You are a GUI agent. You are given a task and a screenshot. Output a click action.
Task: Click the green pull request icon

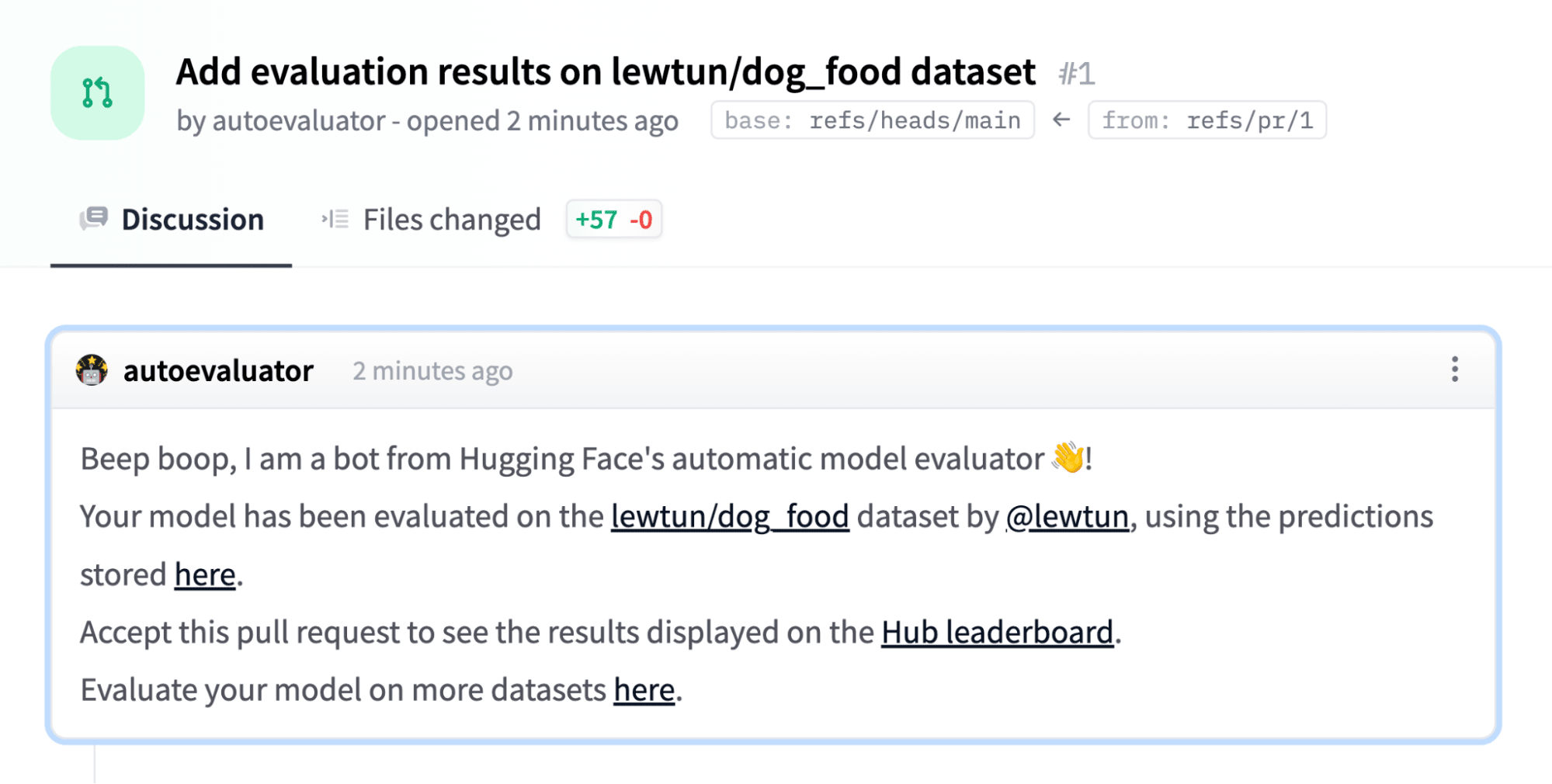click(x=96, y=92)
